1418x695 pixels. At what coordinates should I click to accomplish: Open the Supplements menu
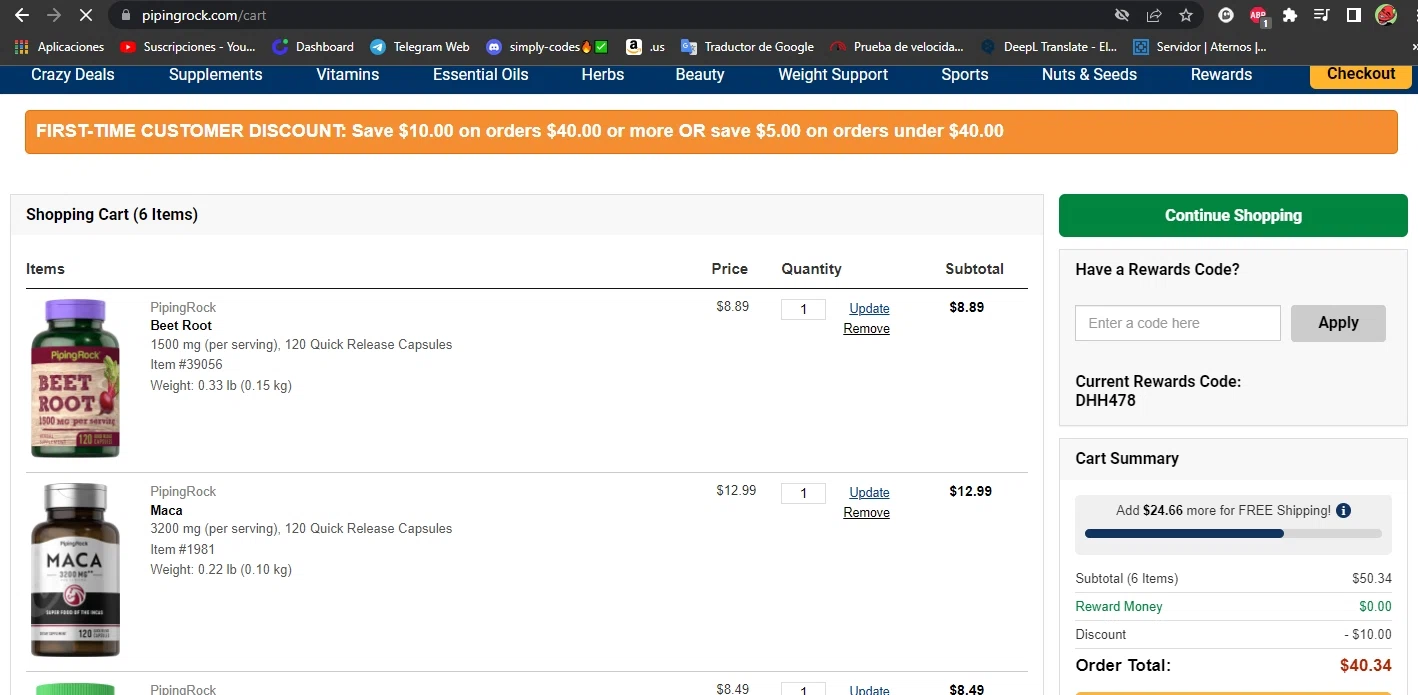click(x=215, y=75)
